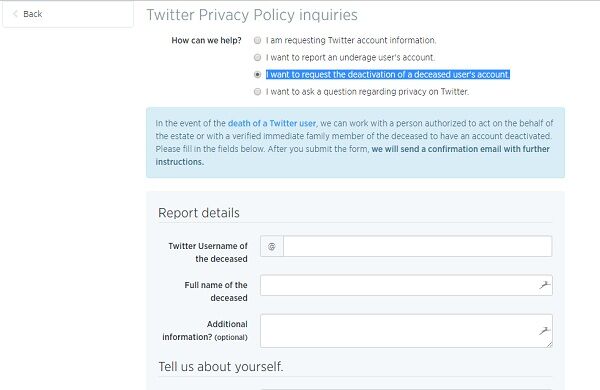Click the Back button
The image size is (600, 390).
click(x=68, y=14)
